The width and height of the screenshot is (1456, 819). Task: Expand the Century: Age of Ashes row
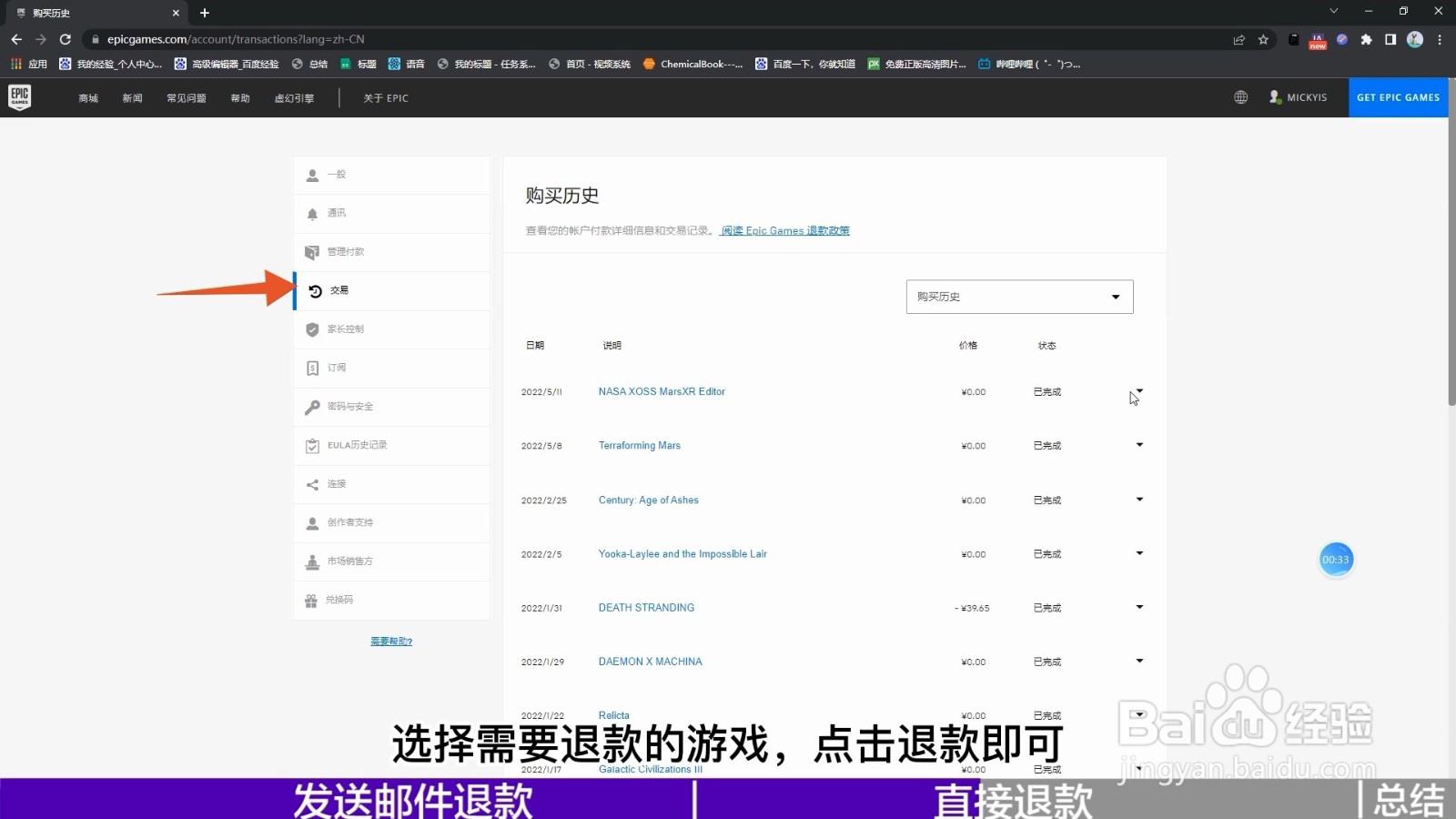coord(1139,500)
